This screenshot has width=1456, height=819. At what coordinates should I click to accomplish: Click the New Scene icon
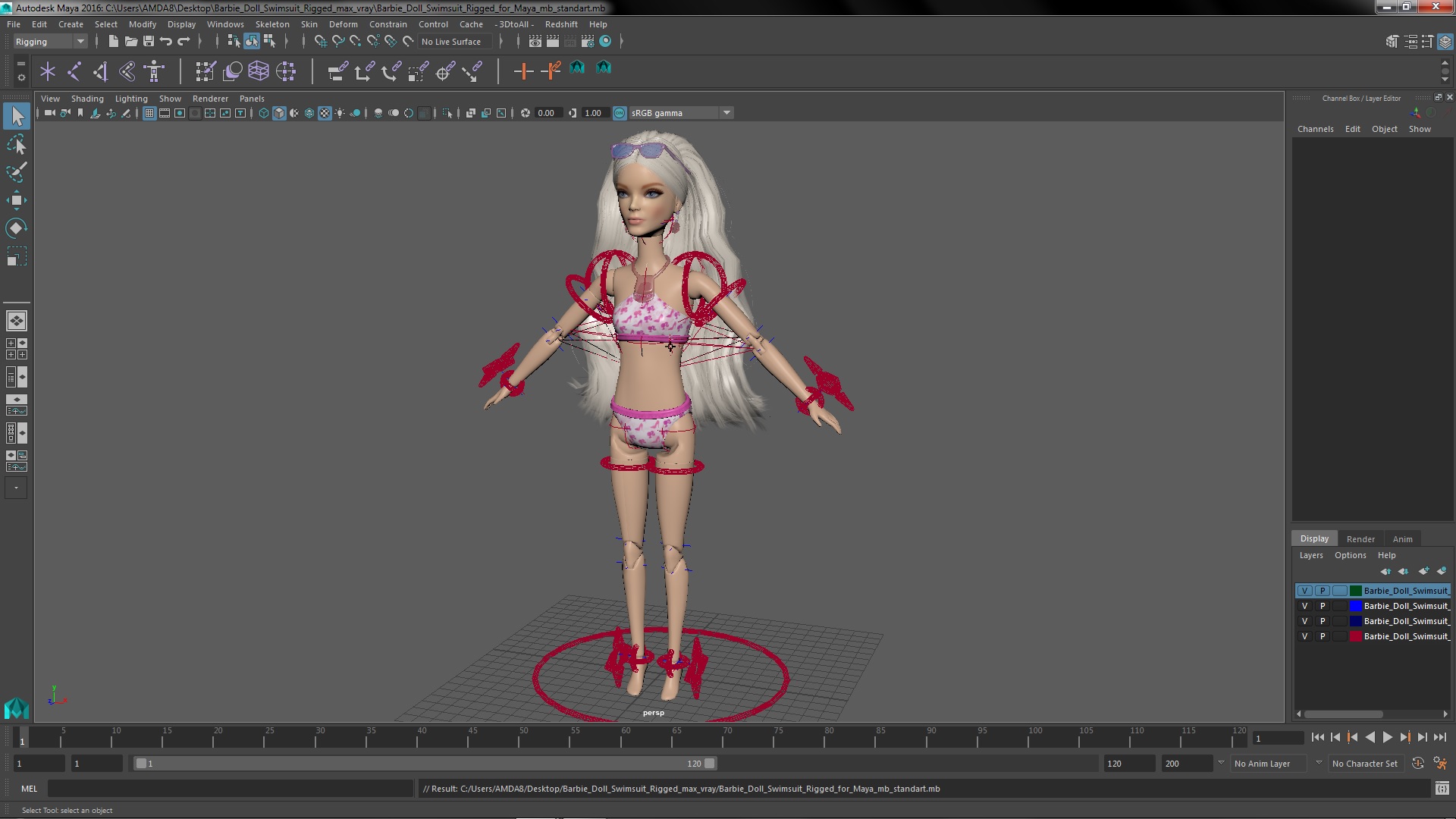point(113,42)
